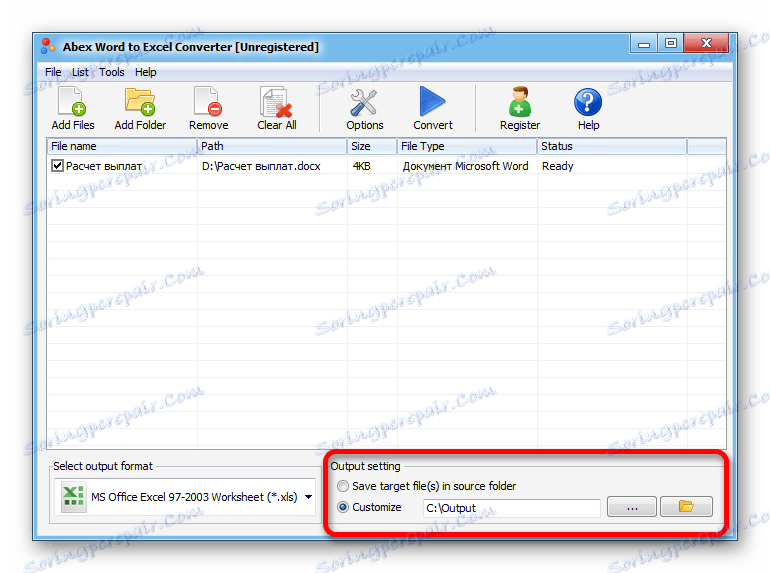
Task: Click the Add Folder toolbar icon
Action: [140, 102]
